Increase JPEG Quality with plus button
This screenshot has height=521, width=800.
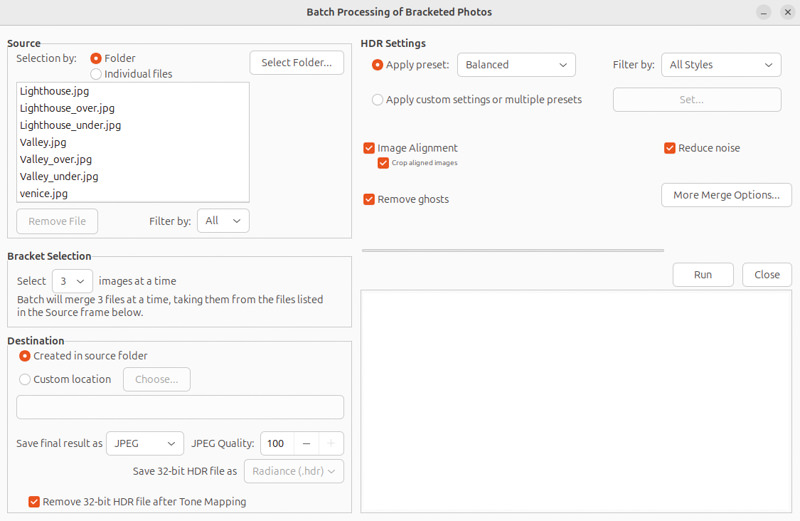[x=331, y=443]
